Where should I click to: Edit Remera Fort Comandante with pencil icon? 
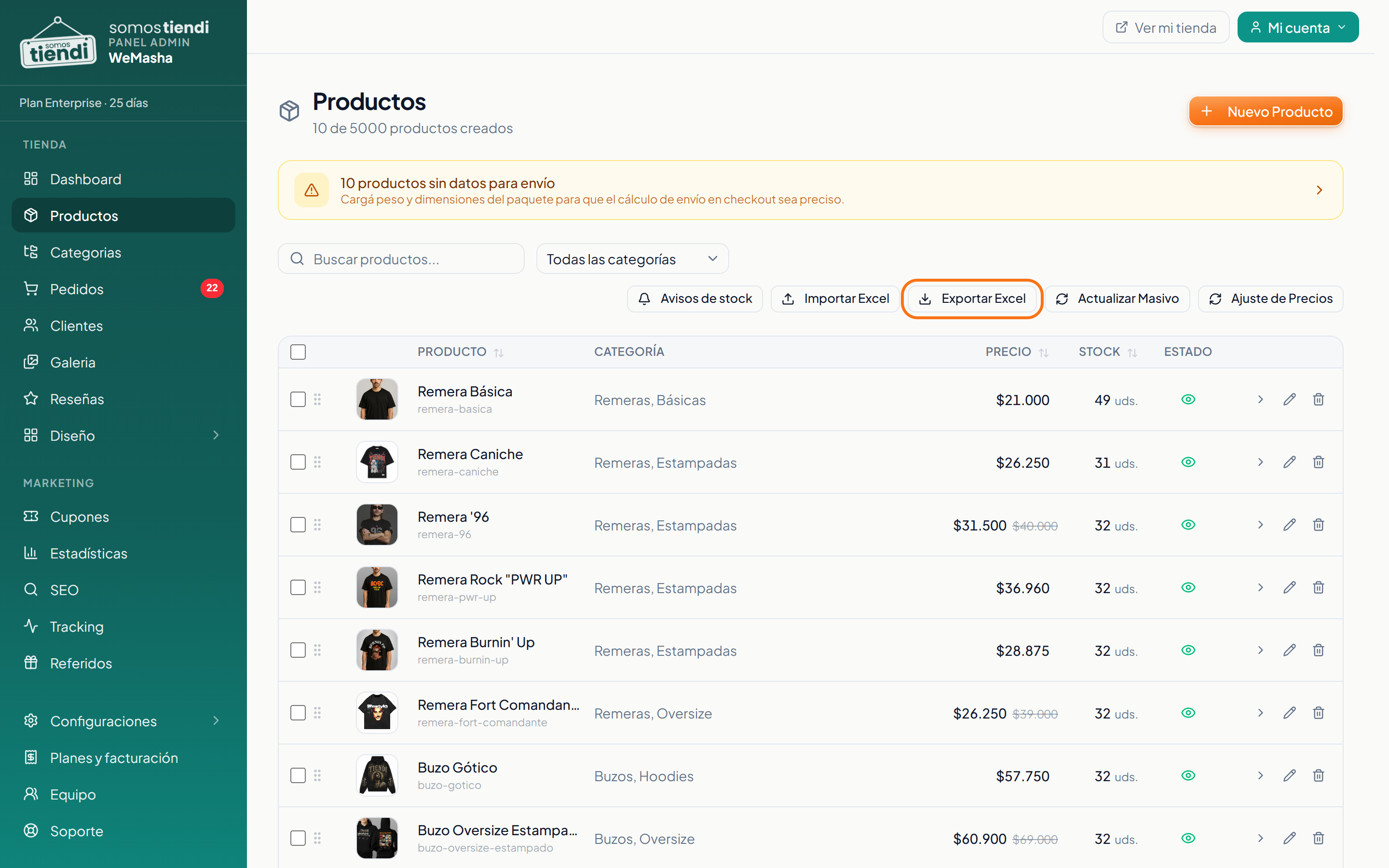pyautogui.click(x=1289, y=712)
